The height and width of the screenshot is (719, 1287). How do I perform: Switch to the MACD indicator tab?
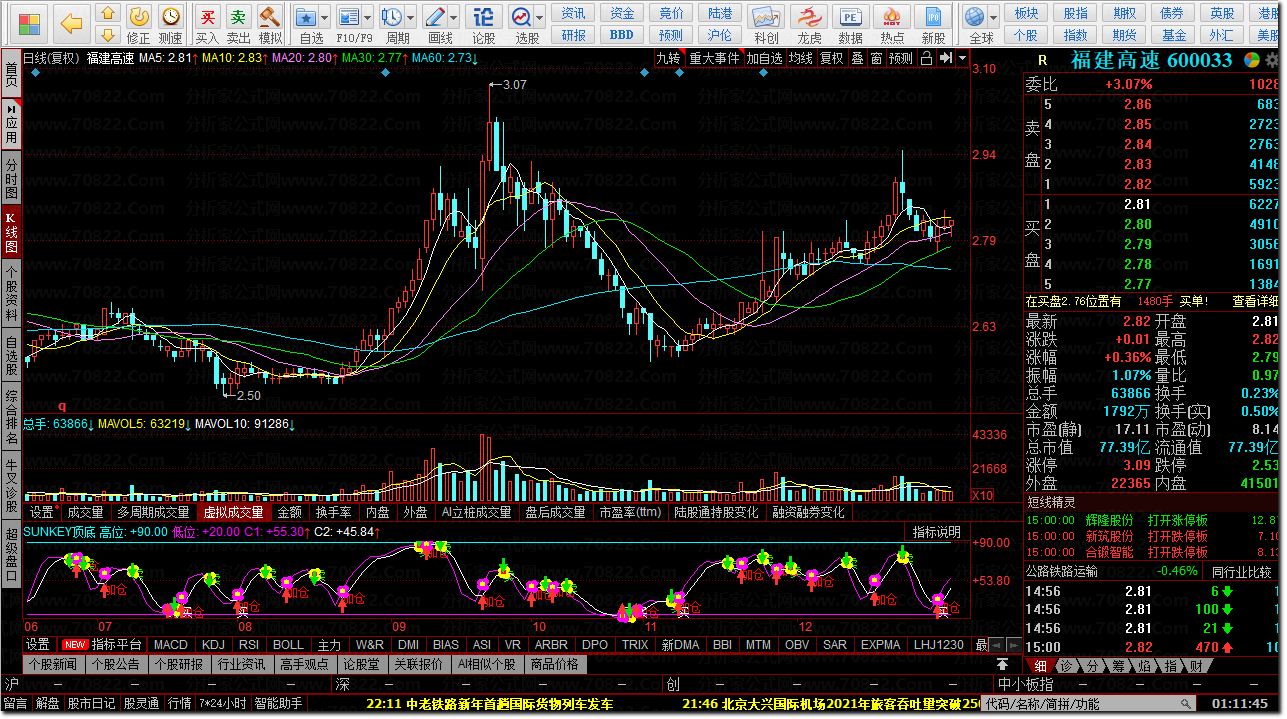tap(170, 645)
